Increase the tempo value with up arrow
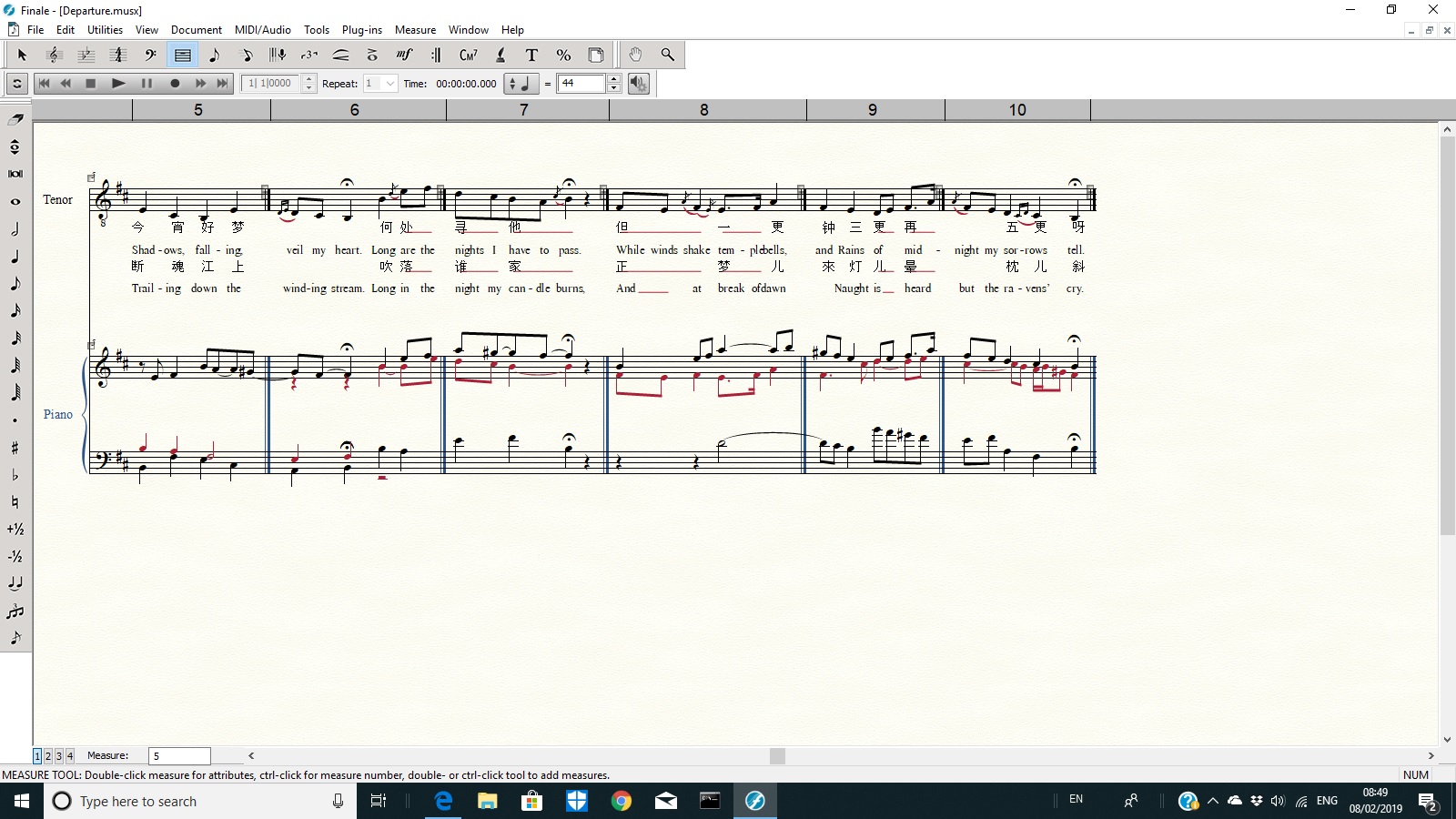The width and height of the screenshot is (1456, 819). (x=614, y=79)
